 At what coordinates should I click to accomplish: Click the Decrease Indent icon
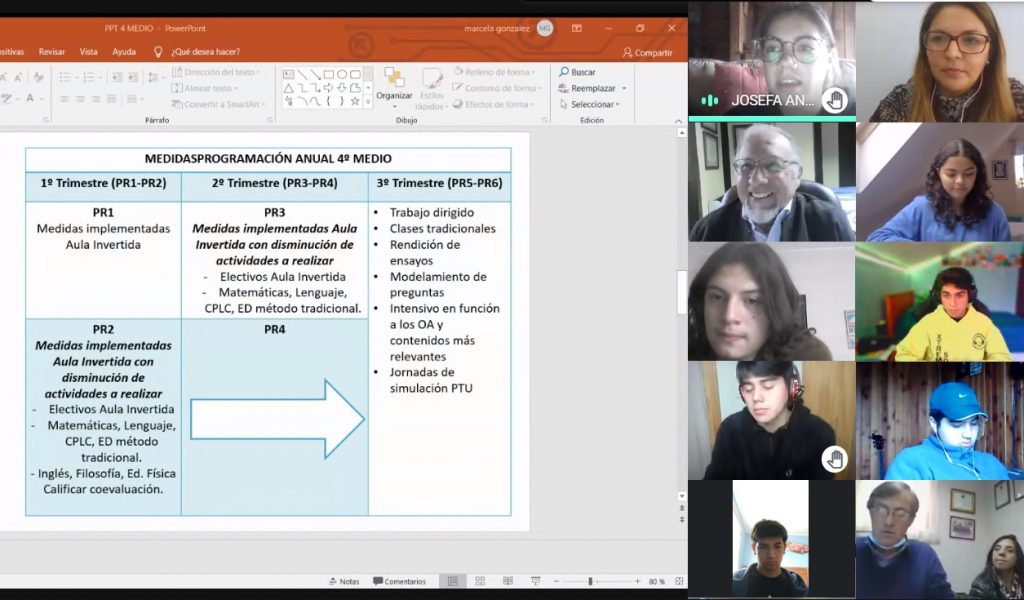tap(118, 77)
